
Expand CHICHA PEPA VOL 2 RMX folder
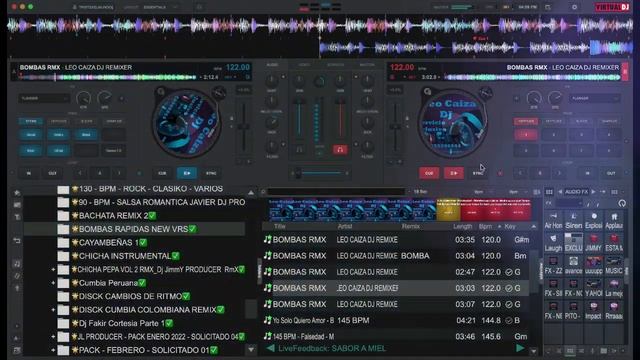pyautogui.click(x=53, y=269)
